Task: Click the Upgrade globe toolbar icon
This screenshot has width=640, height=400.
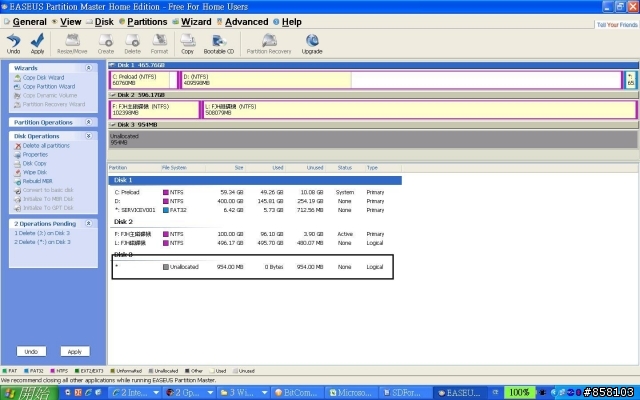Action: [312, 44]
